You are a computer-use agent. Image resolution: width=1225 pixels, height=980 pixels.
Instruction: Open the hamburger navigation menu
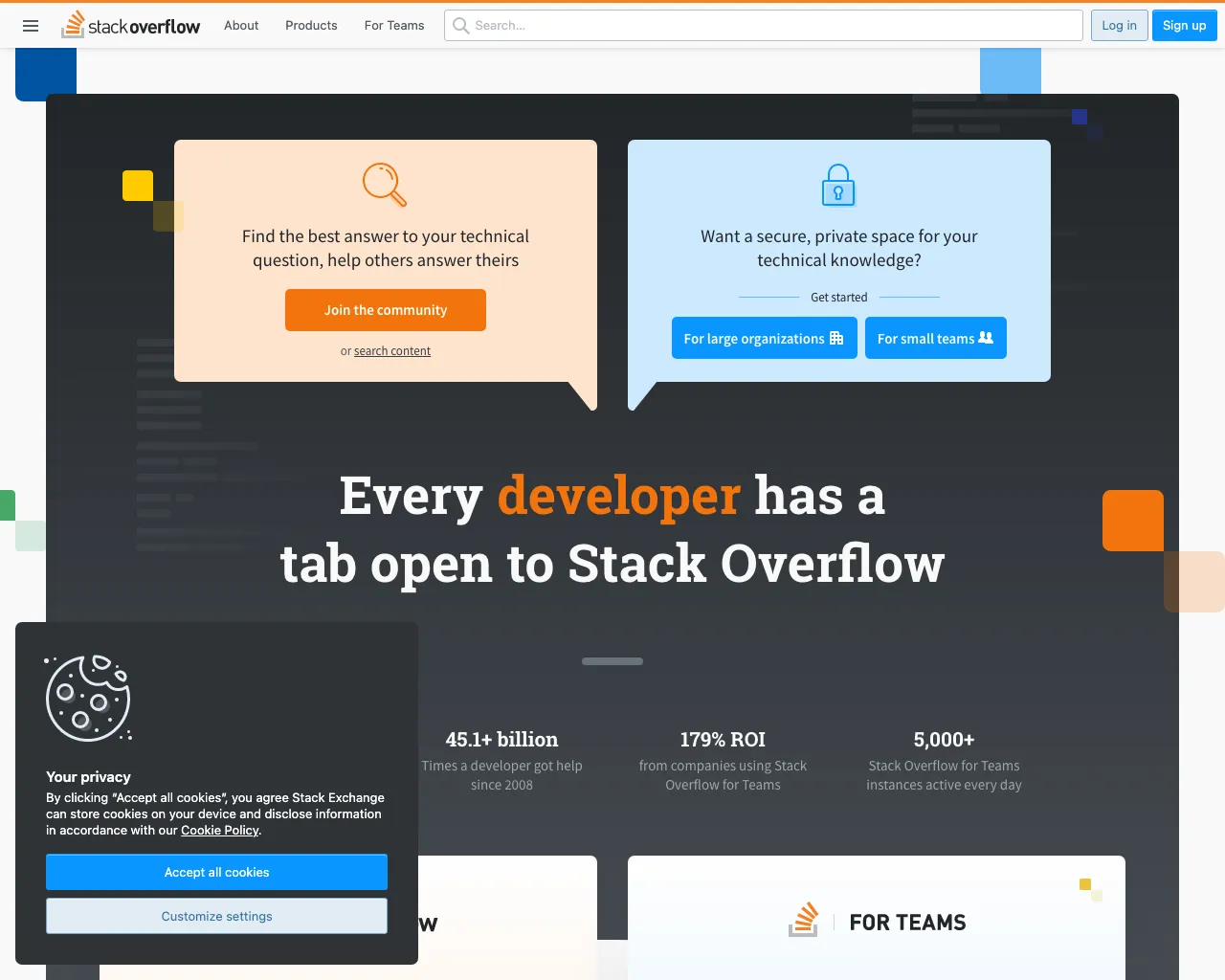point(30,26)
